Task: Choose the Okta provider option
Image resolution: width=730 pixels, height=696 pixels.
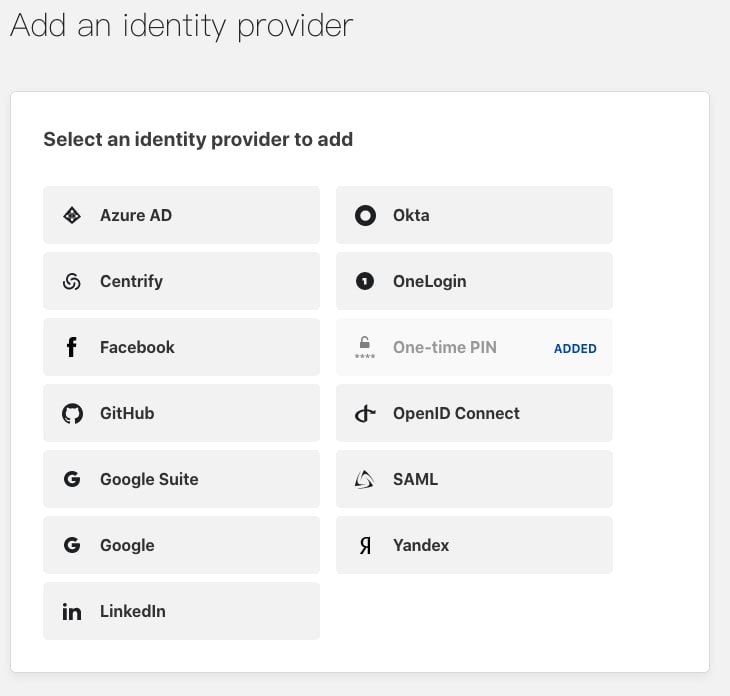Action: point(474,215)
